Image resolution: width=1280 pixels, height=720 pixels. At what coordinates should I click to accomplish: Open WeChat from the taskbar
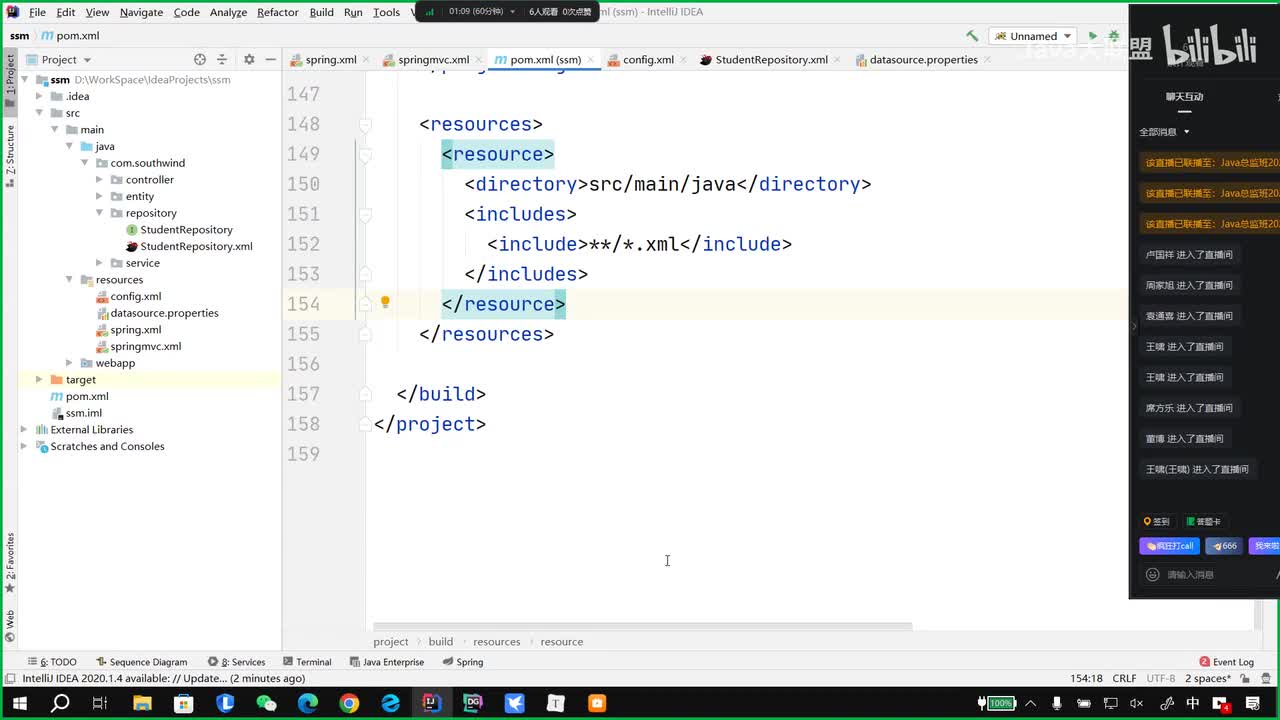pyautogui.click(x=266, y=703)
